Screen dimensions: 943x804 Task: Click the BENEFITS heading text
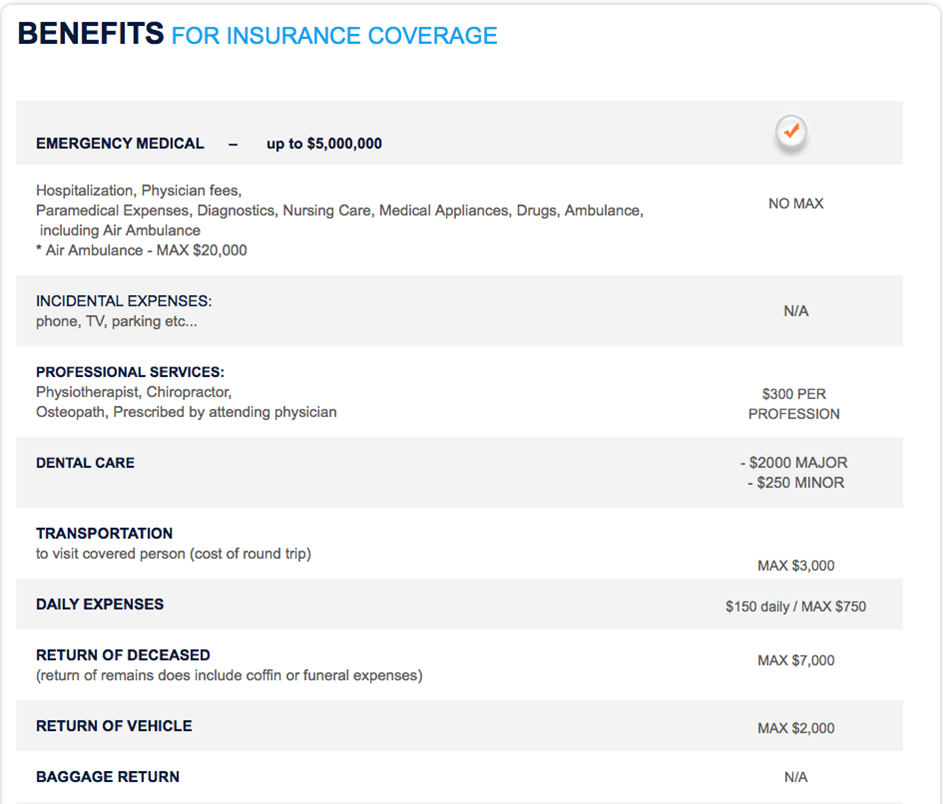tap(90, 34)
